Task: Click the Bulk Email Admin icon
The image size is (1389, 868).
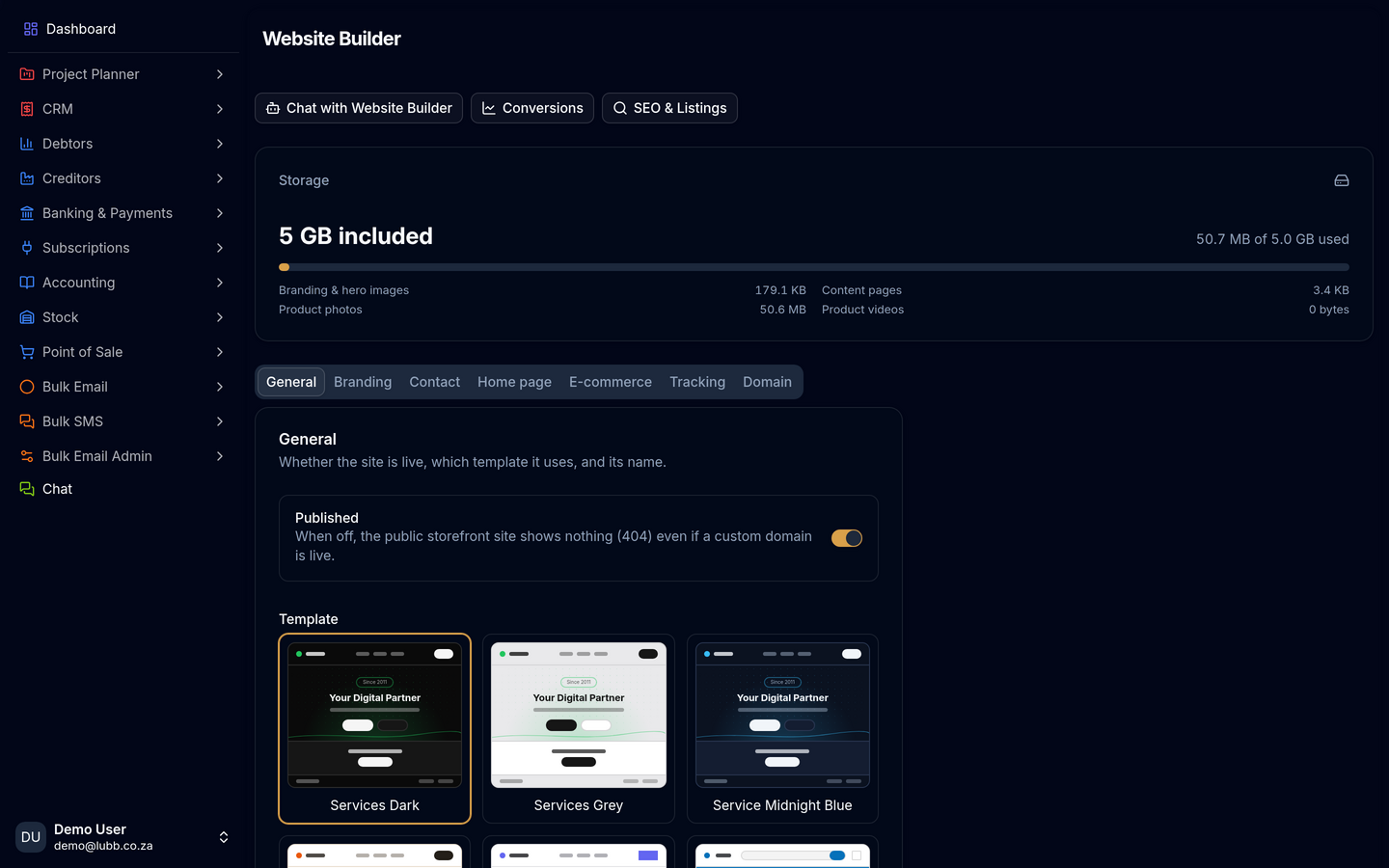Action: tap(27, 456)
